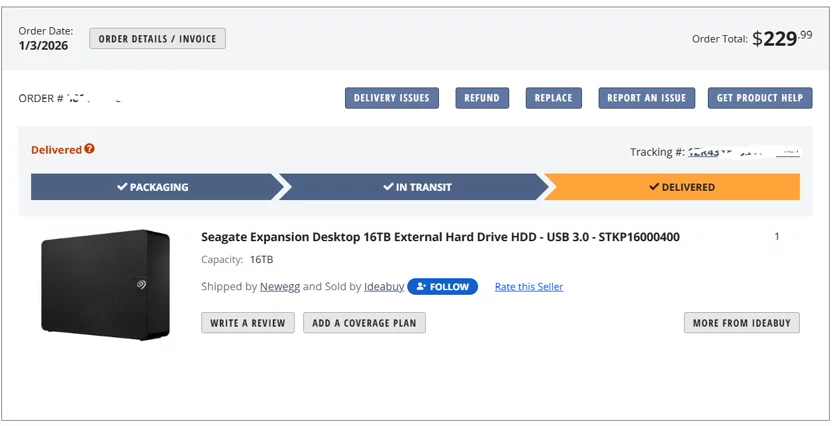Viewport: 835px width, 426px height.
Task: Click the Seagate logo on drive image
Action: [141, 284]
